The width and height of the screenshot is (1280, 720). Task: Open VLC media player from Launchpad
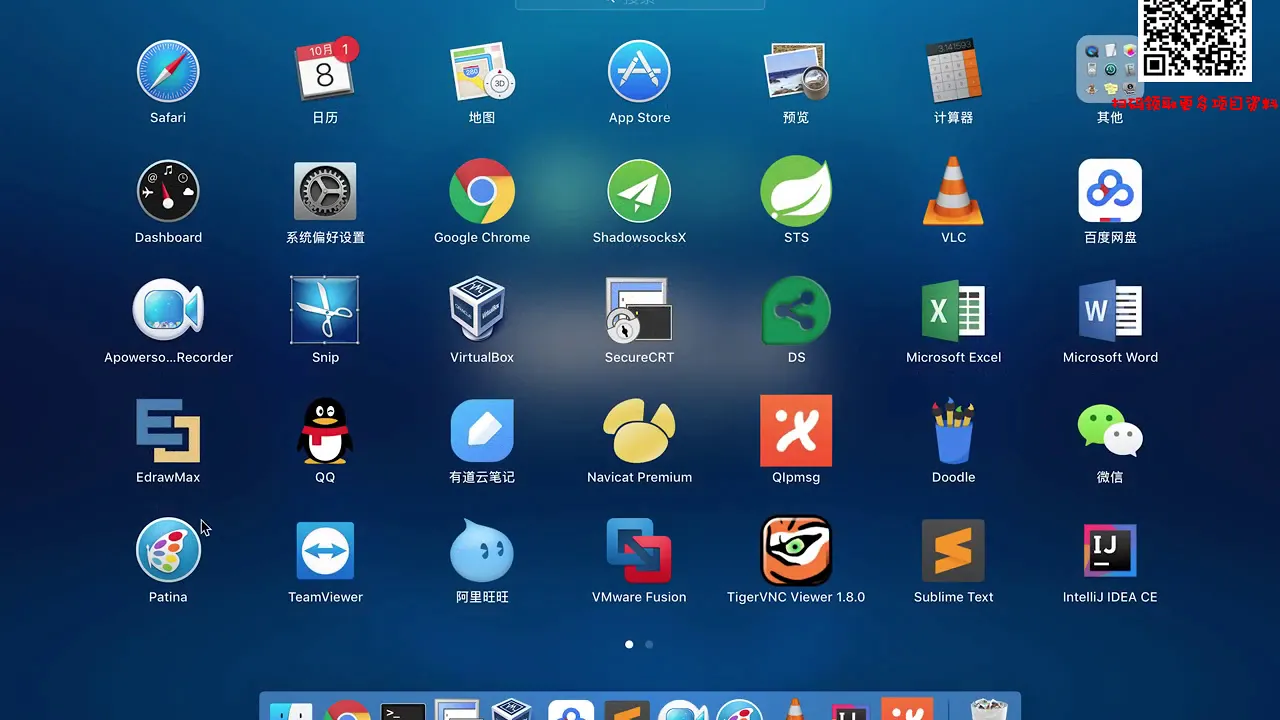[953, 191]
